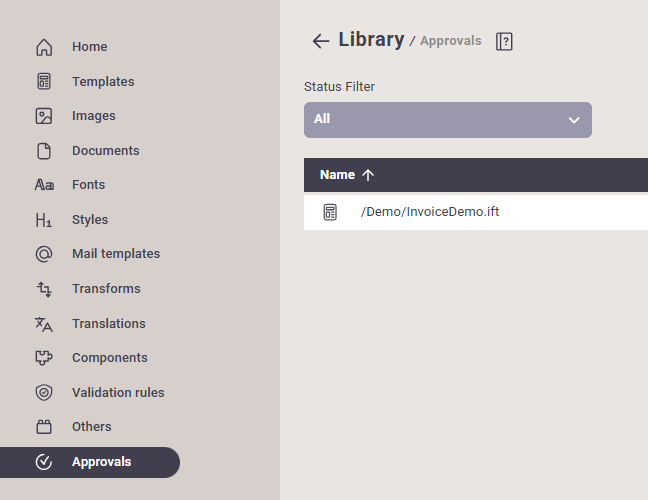This screenshot has height=500, width=648.
Task: Expand the Status Filter dropdown
Action: pos(447,119)
